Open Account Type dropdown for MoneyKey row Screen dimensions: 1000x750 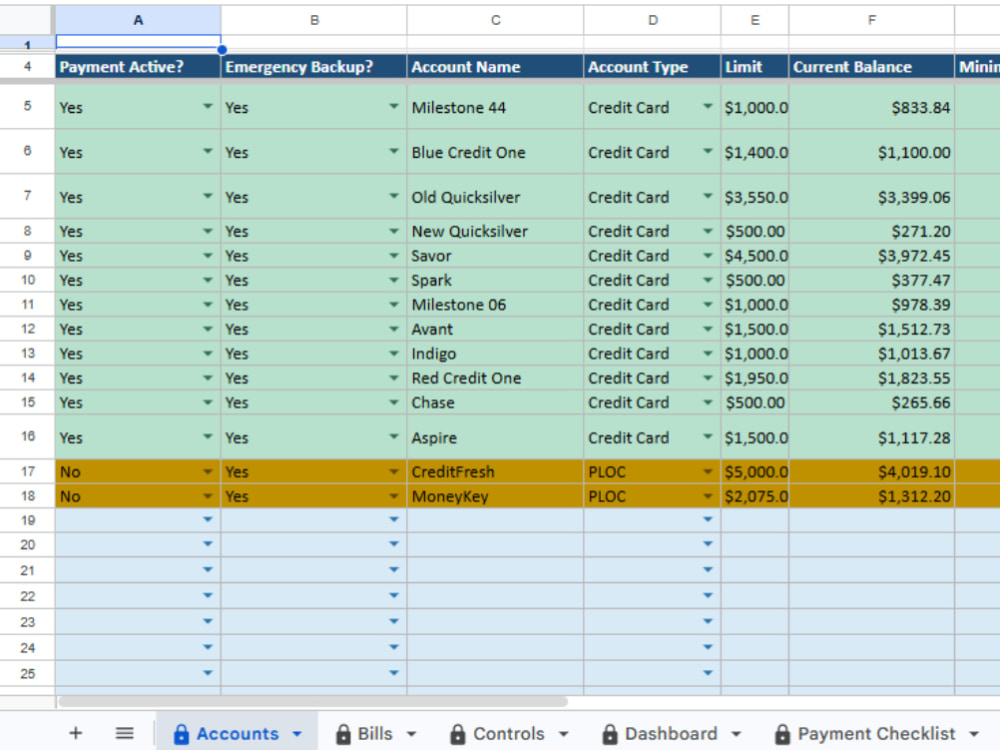[x=708, y=496]
